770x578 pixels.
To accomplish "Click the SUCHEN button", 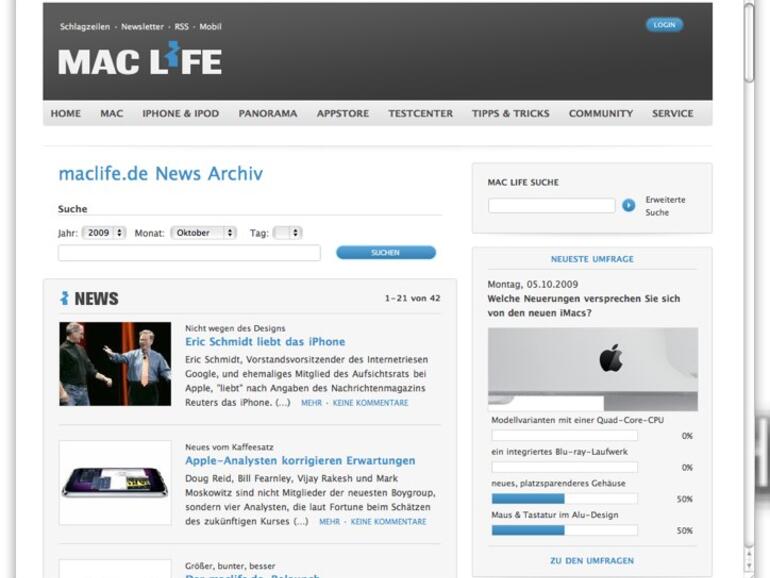I will click(385, 252).
